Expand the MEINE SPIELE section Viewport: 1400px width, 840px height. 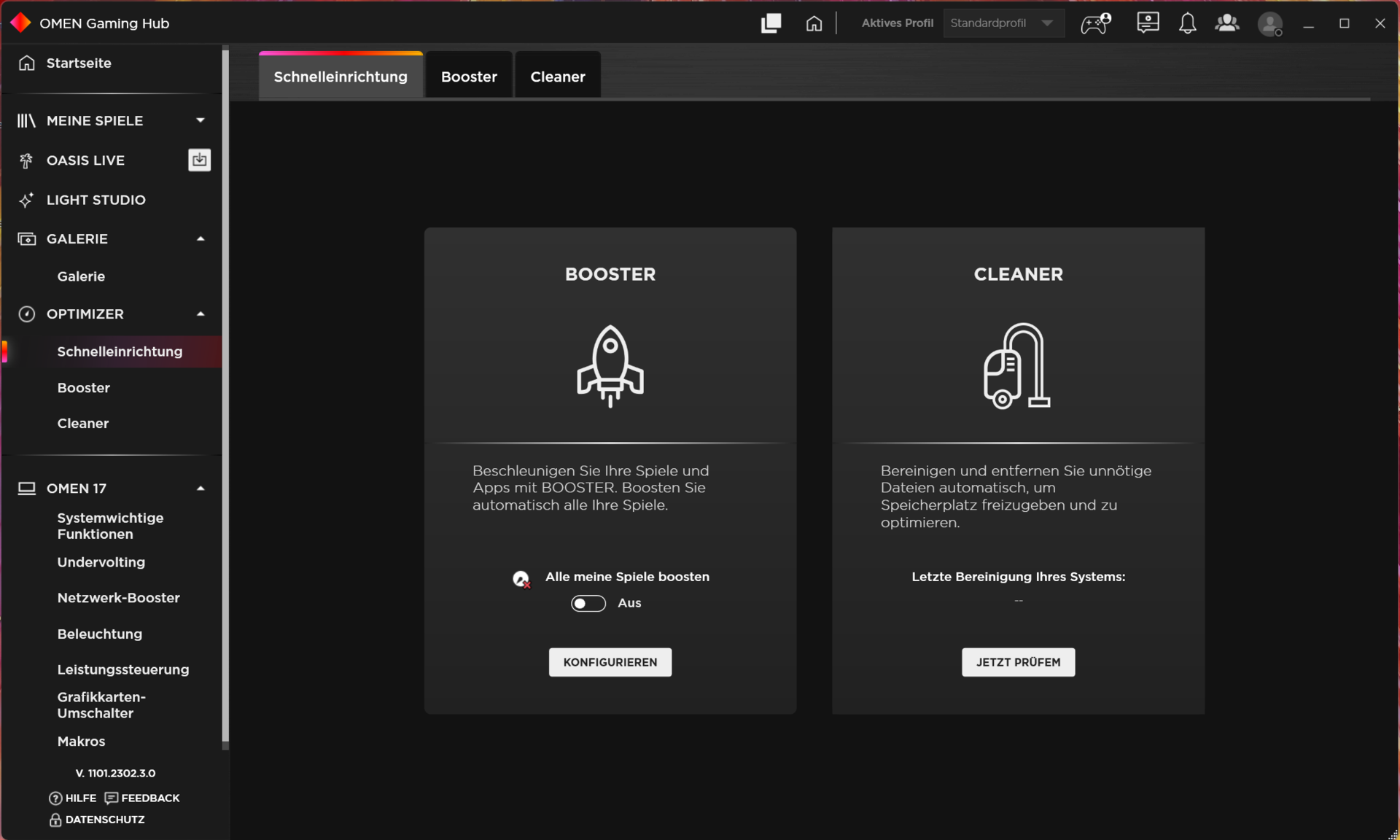[x=201, y=120]
